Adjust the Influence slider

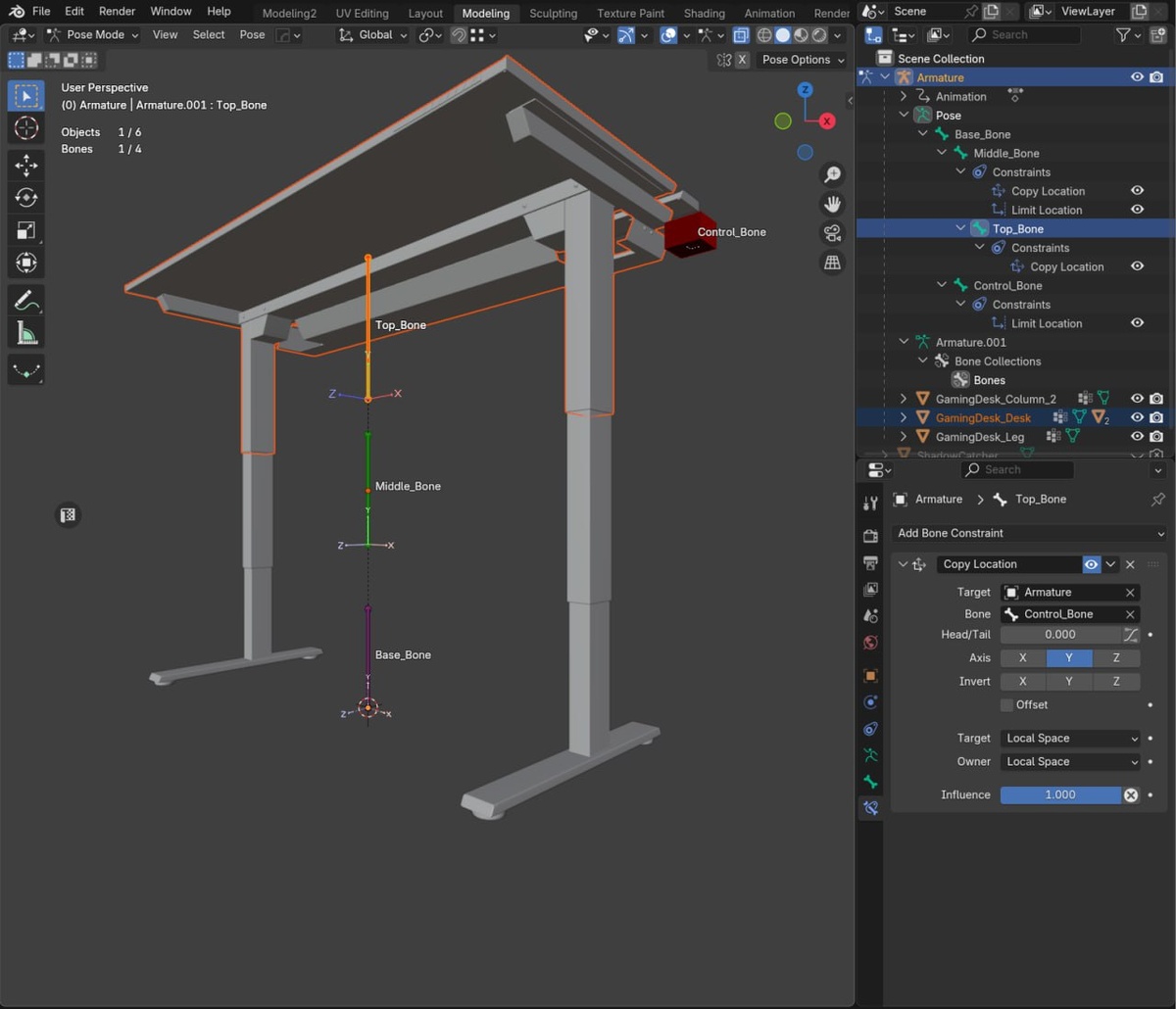tap(1060, 794)
